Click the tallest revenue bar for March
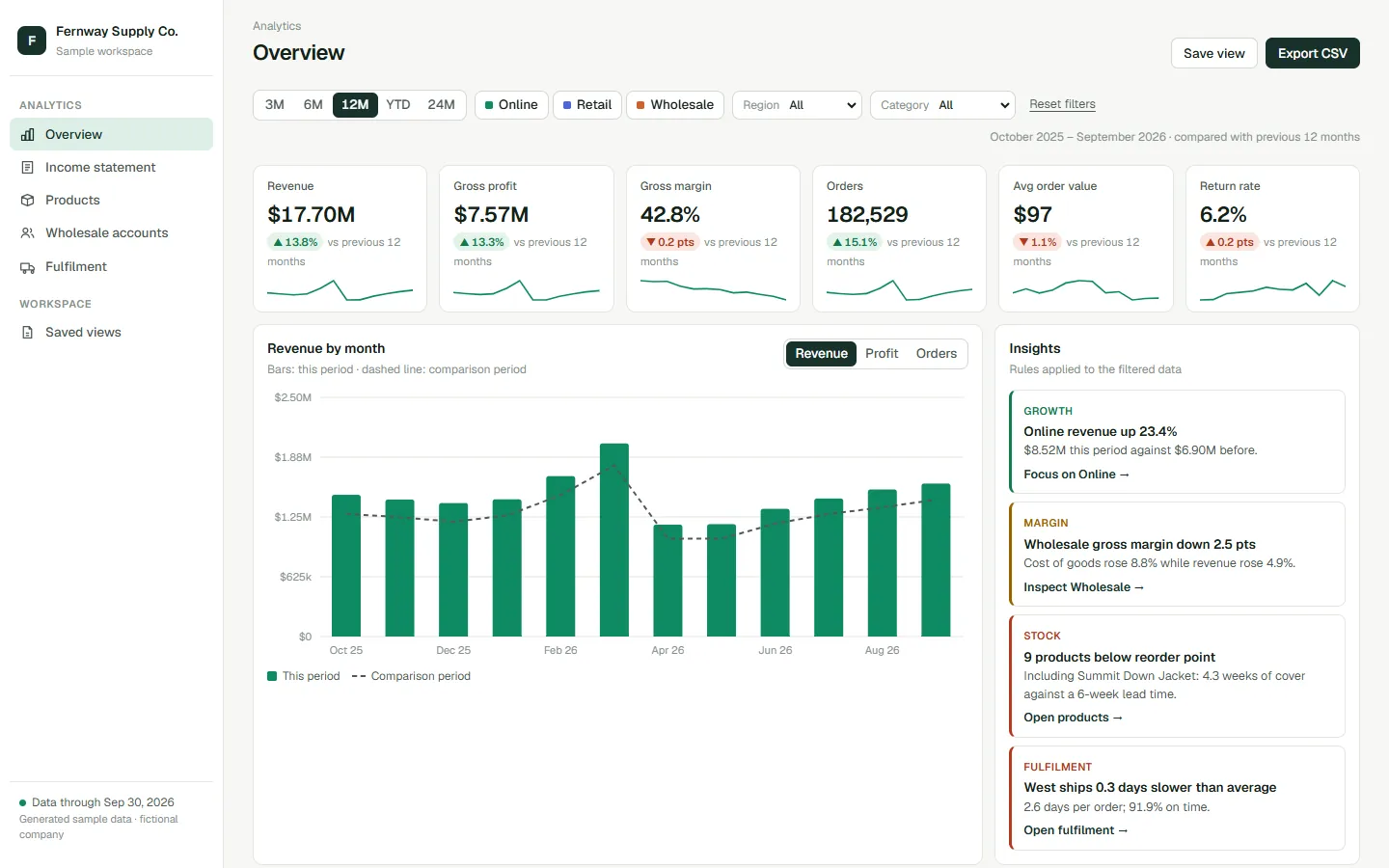Viewport: 1389px width, 868px height. 614,540
